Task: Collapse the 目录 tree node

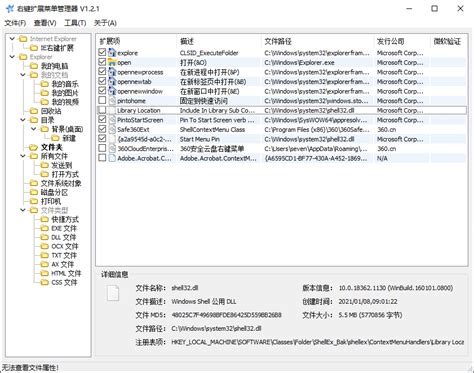Action: pos(23,120)
